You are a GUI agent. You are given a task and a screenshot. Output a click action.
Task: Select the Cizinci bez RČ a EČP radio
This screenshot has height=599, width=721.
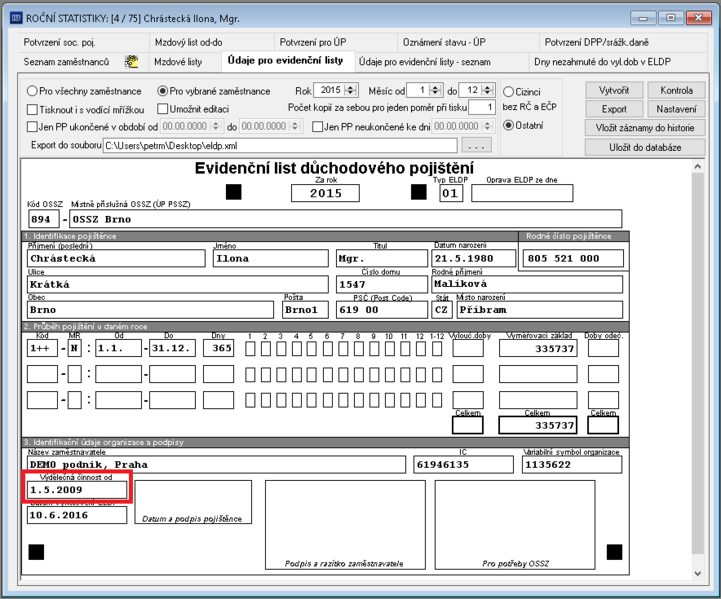point(508,91)
